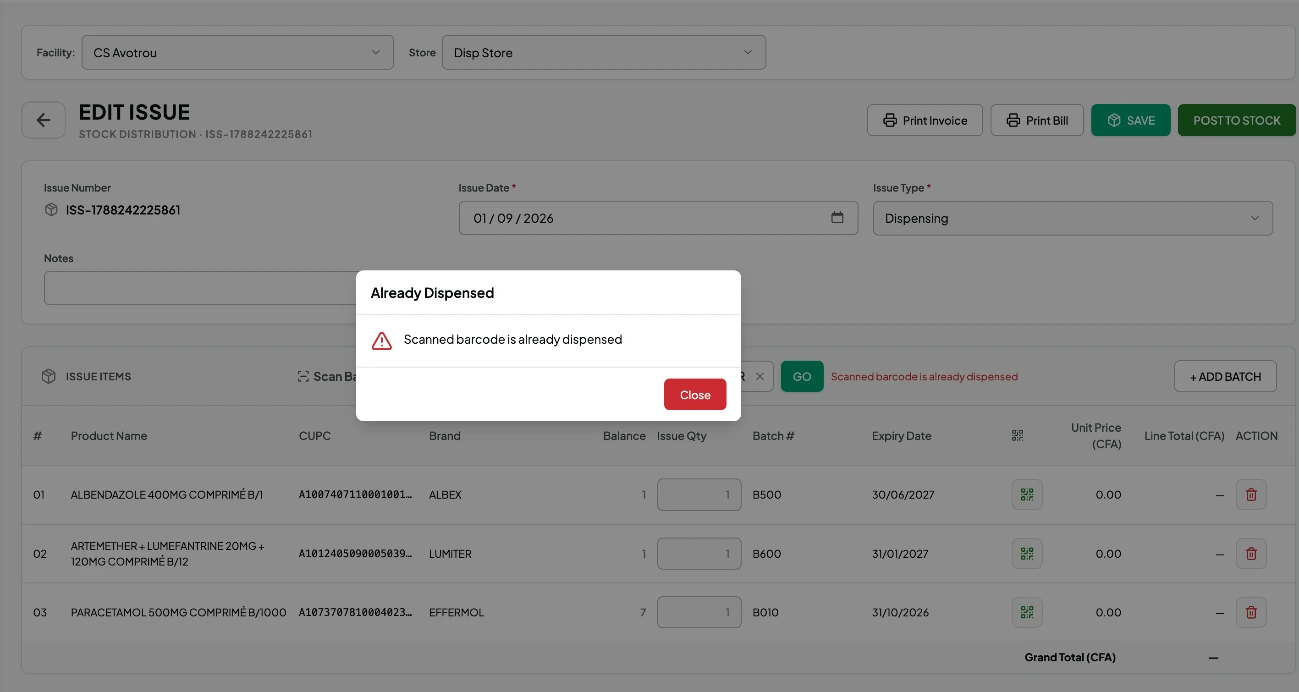Click Issue Qty field for Lumiter row
The width and height of the screenshot is (1299, 692).
[699, 553]
